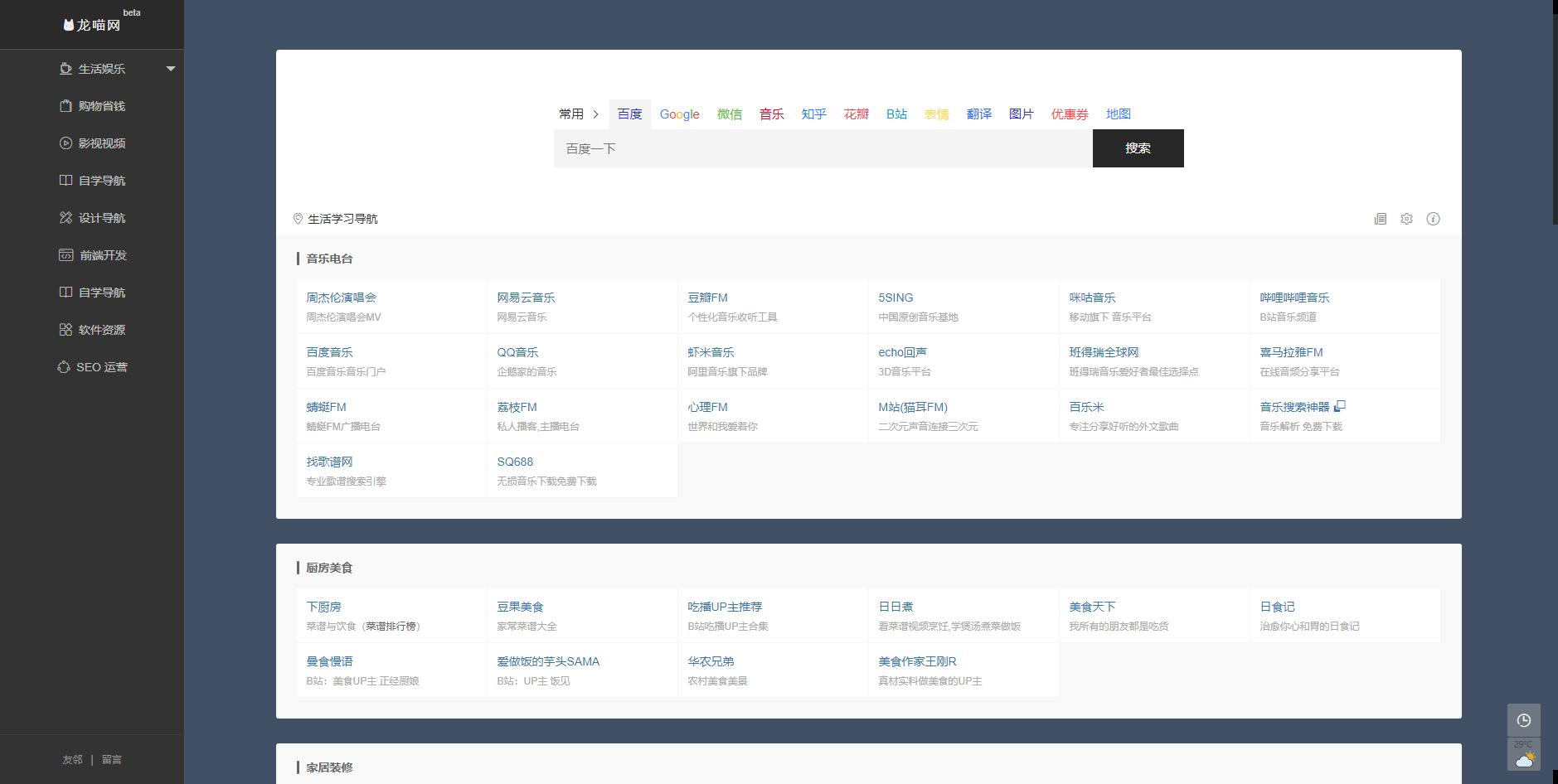
Task: Click the 软件资源 grid icon
Action: pos(66,330)
